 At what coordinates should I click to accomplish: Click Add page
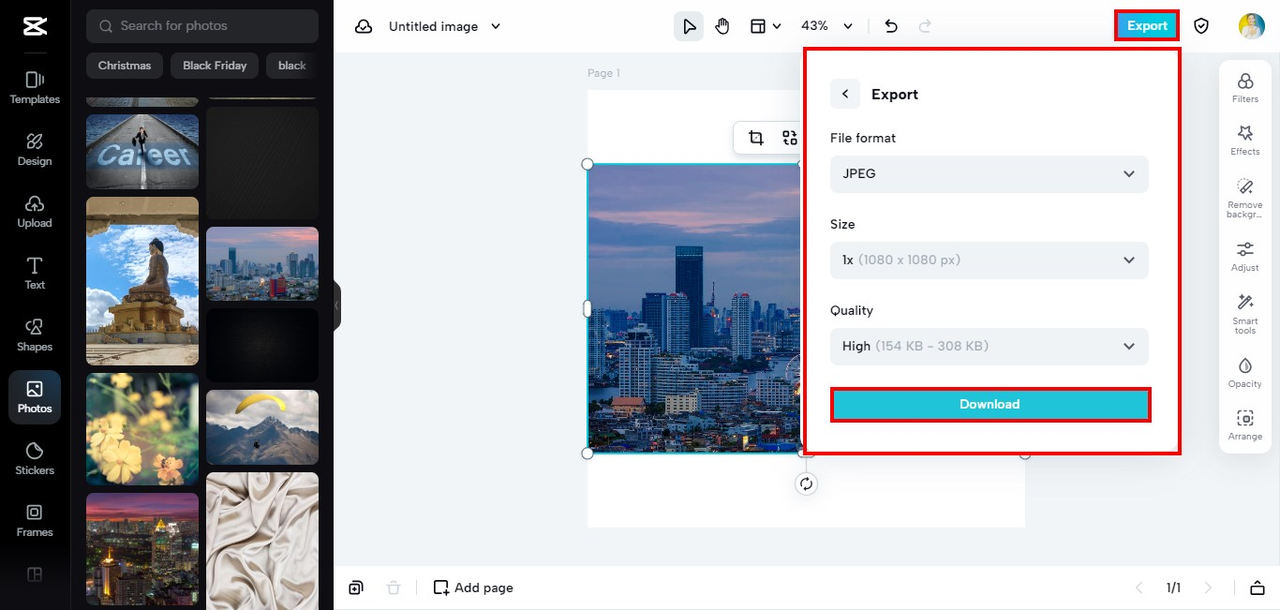tap(473, 588)
